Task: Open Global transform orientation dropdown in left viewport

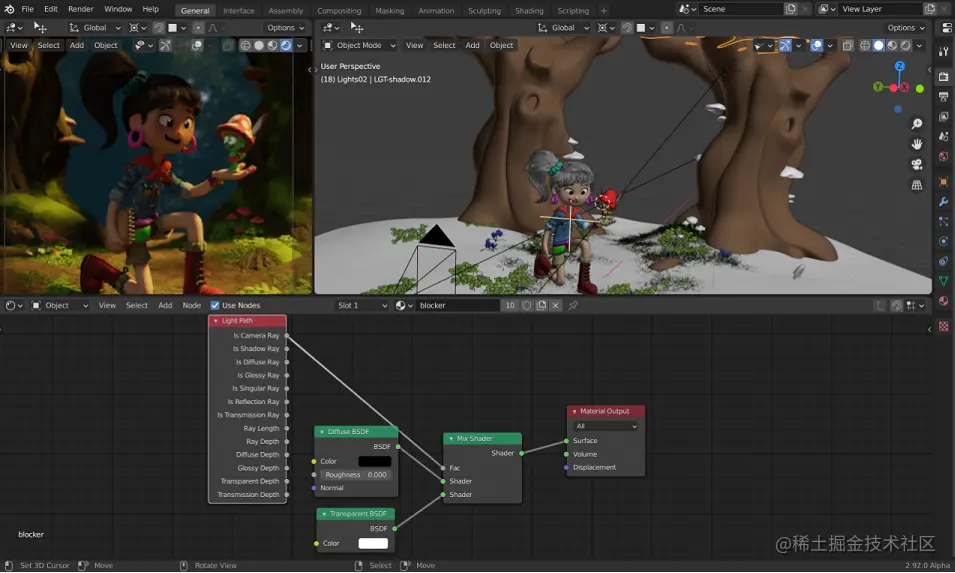Action: click(x=94, y=28)
